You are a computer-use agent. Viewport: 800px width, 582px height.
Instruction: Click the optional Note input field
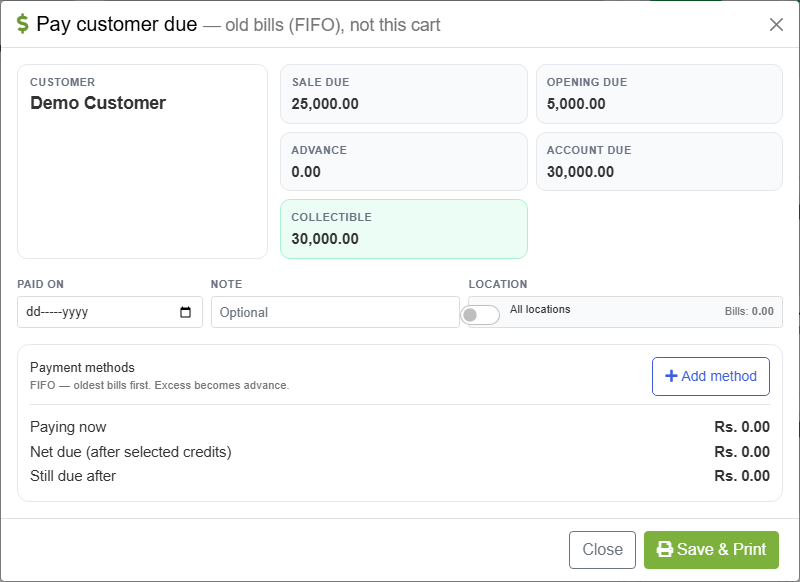[x=335, y=312]
